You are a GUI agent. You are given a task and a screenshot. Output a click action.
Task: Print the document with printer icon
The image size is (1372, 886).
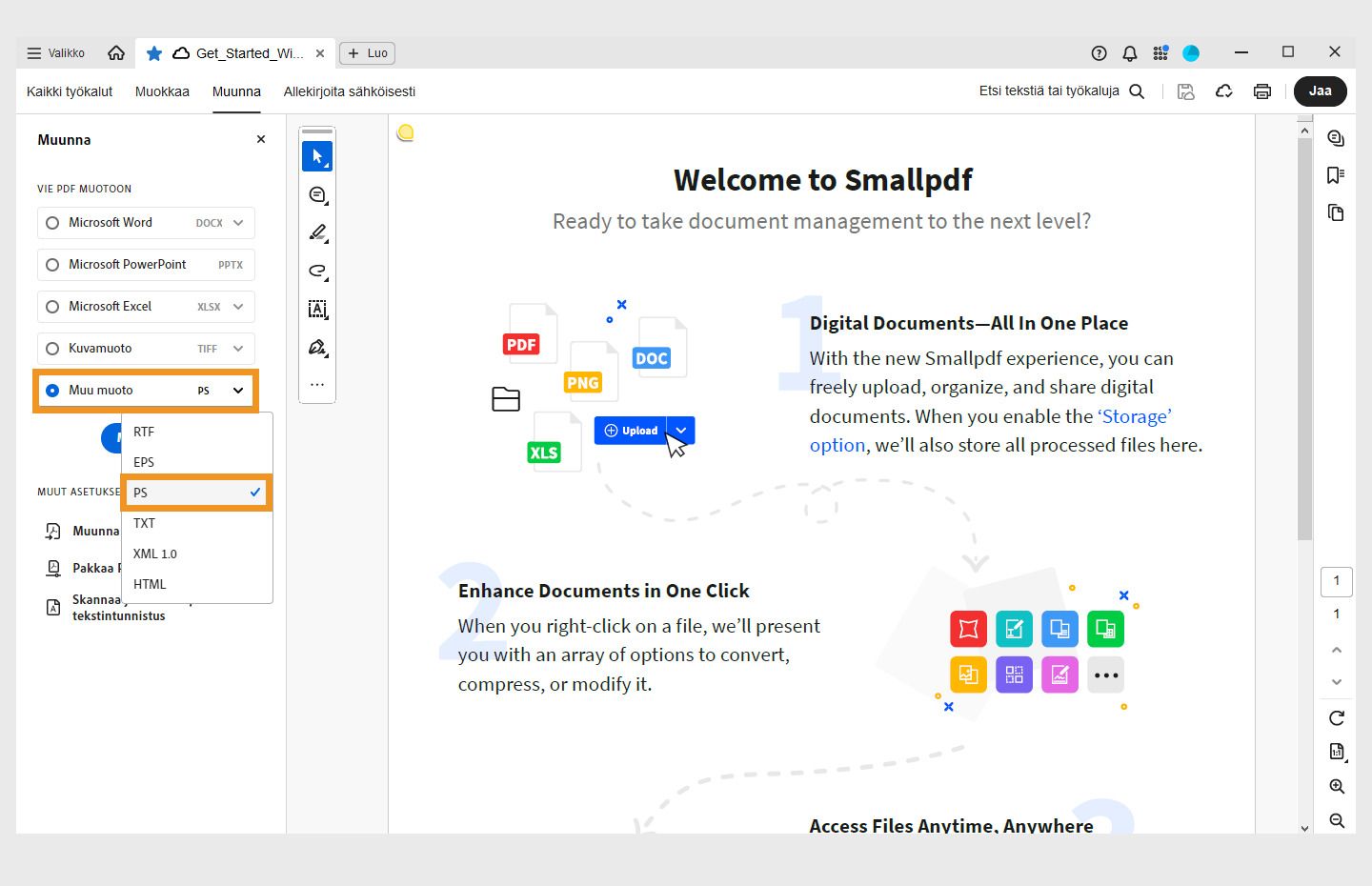tap(1262, 91)
